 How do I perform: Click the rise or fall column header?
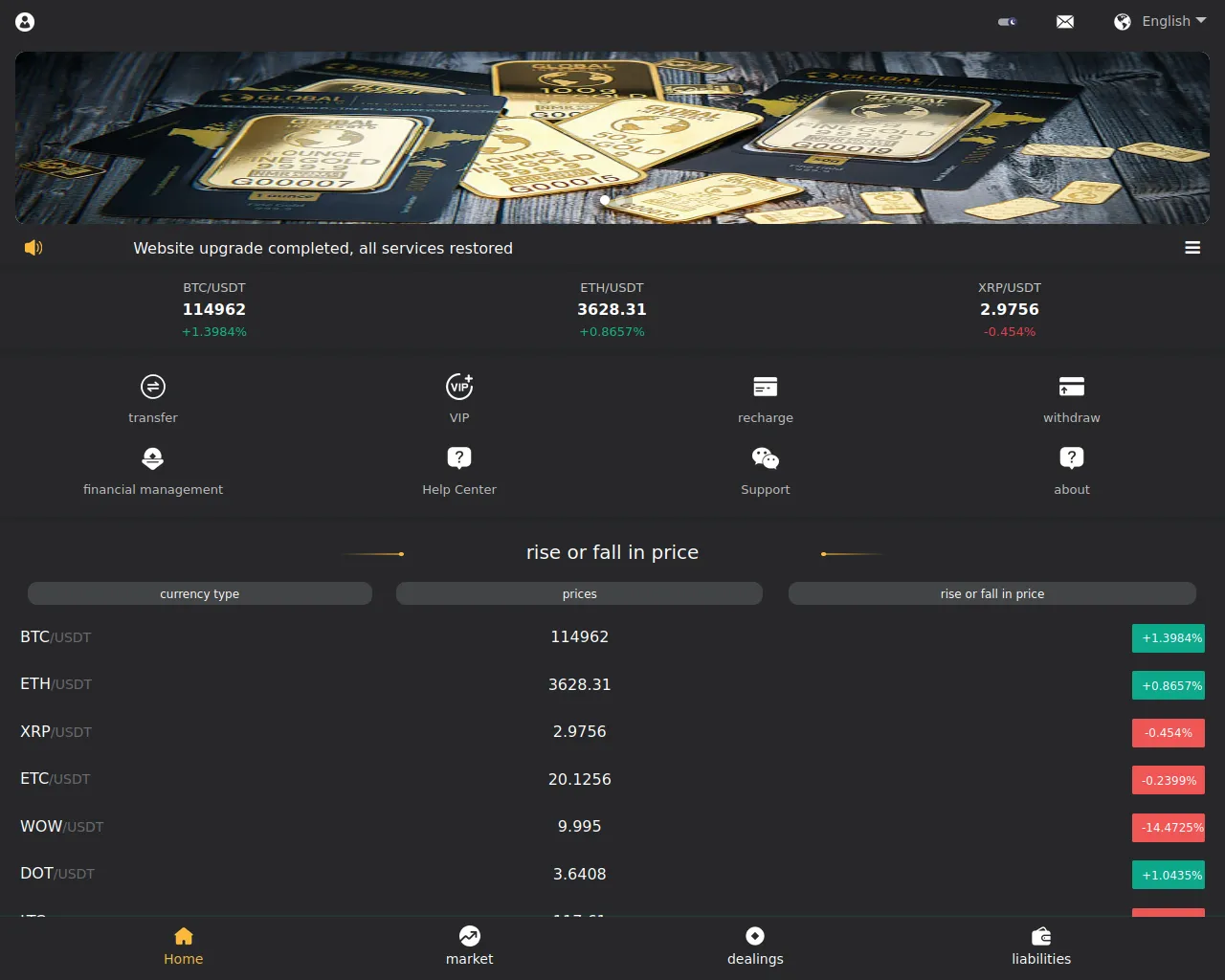992,594
